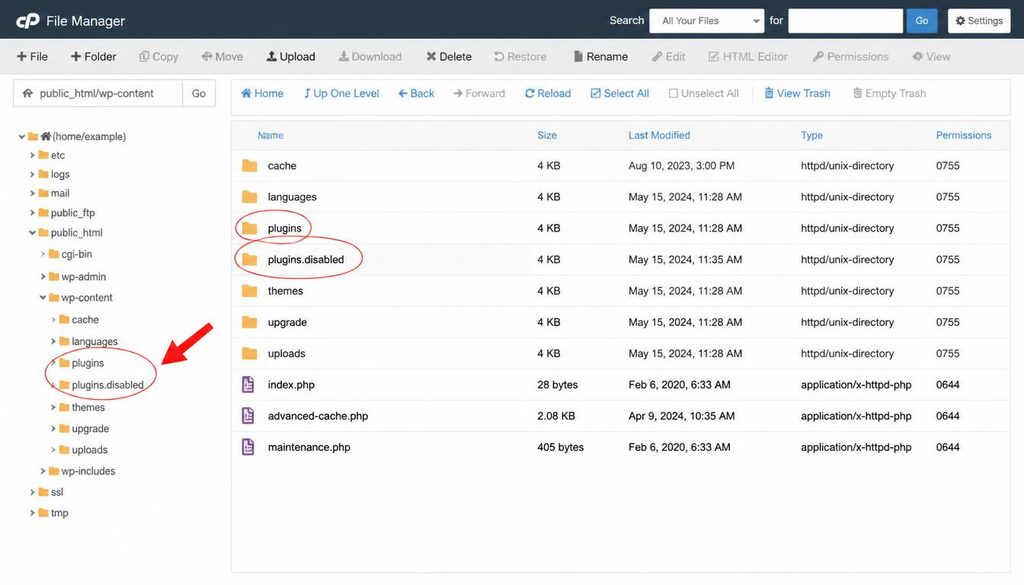
Task: Click the Edit toolbar button
Action: (x=669, y=57)
